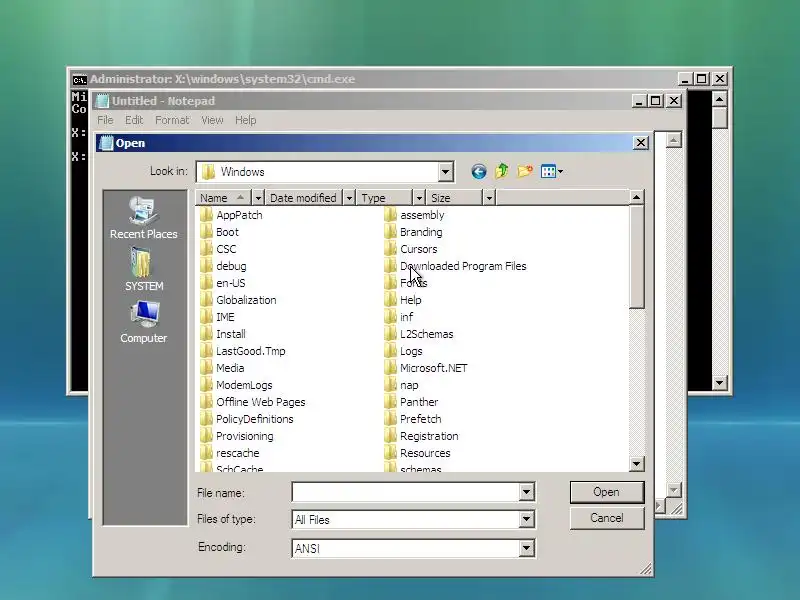The height and width of the screenshot is (600, 800).
Task: Select the AppPatch folder icon
Action: point(206,215)
